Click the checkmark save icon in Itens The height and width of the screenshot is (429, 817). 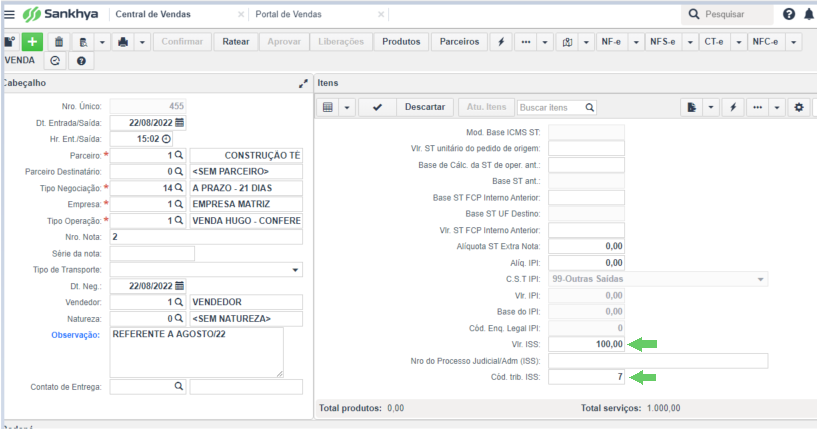tap(377, 107)
